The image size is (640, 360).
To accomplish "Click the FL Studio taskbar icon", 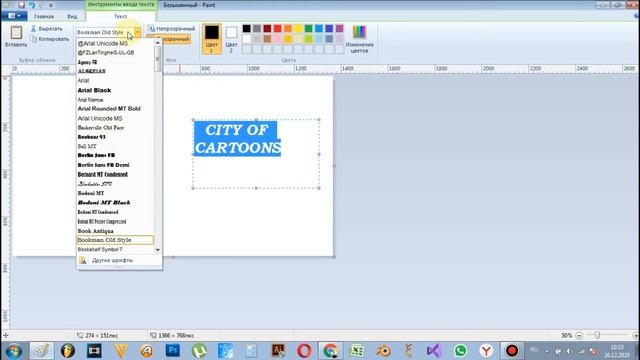I will coord(68,351).
